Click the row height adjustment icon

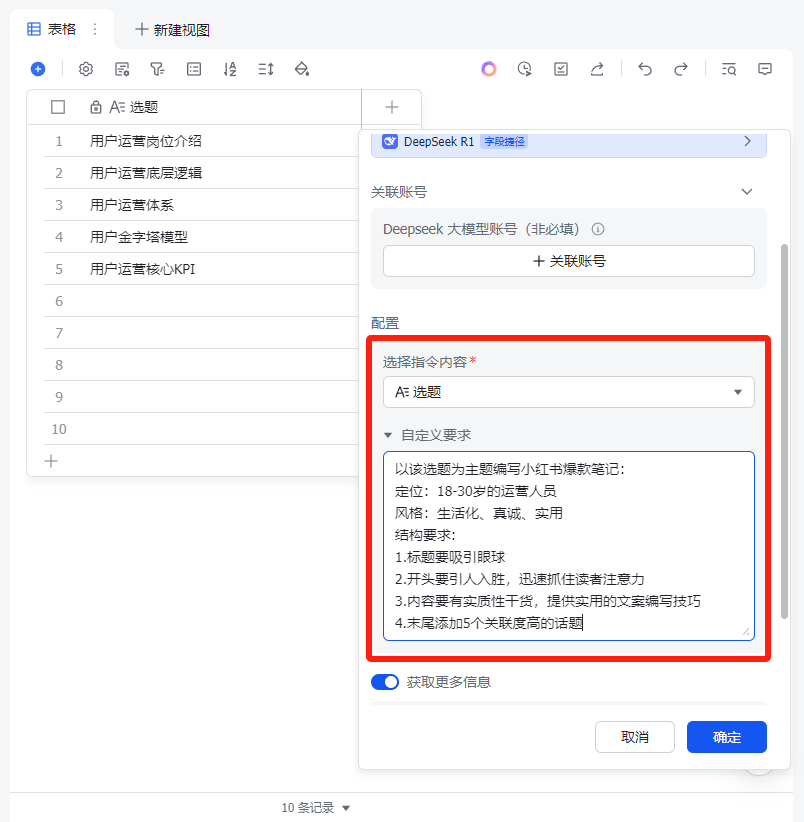click(265, 69)
